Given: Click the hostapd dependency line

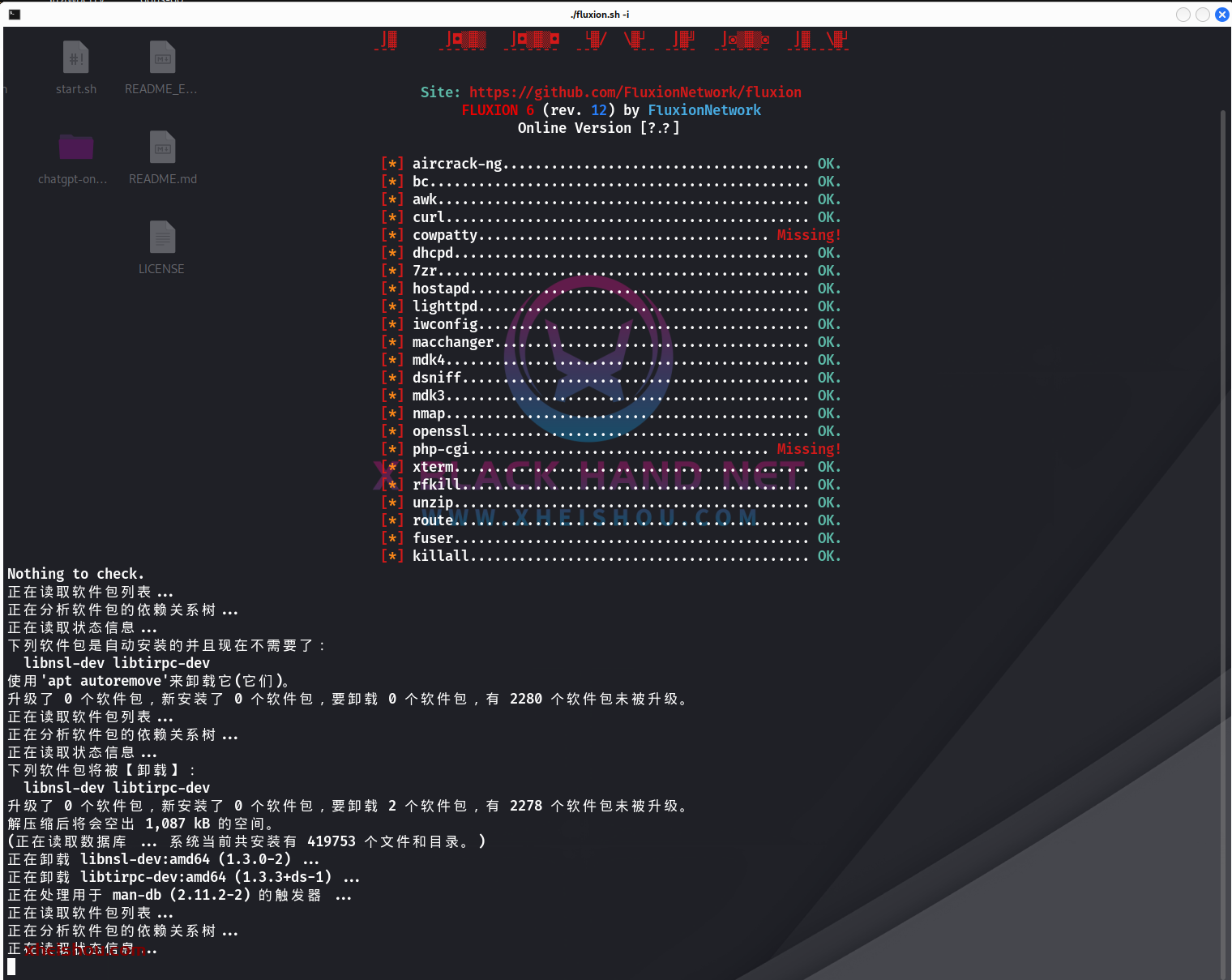Looking at the screenshot, I should pyautogui.click(x=611, y=289).
